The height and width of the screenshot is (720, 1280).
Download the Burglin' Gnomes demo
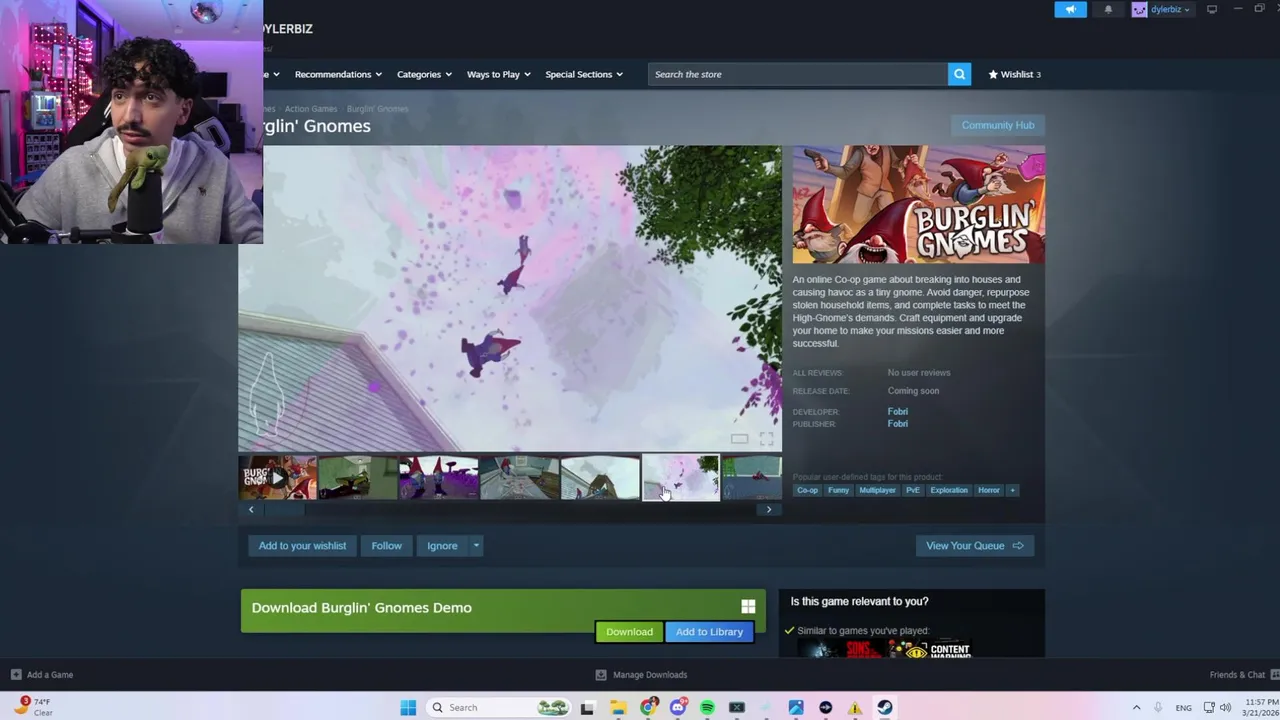click(x=629, y=632)
